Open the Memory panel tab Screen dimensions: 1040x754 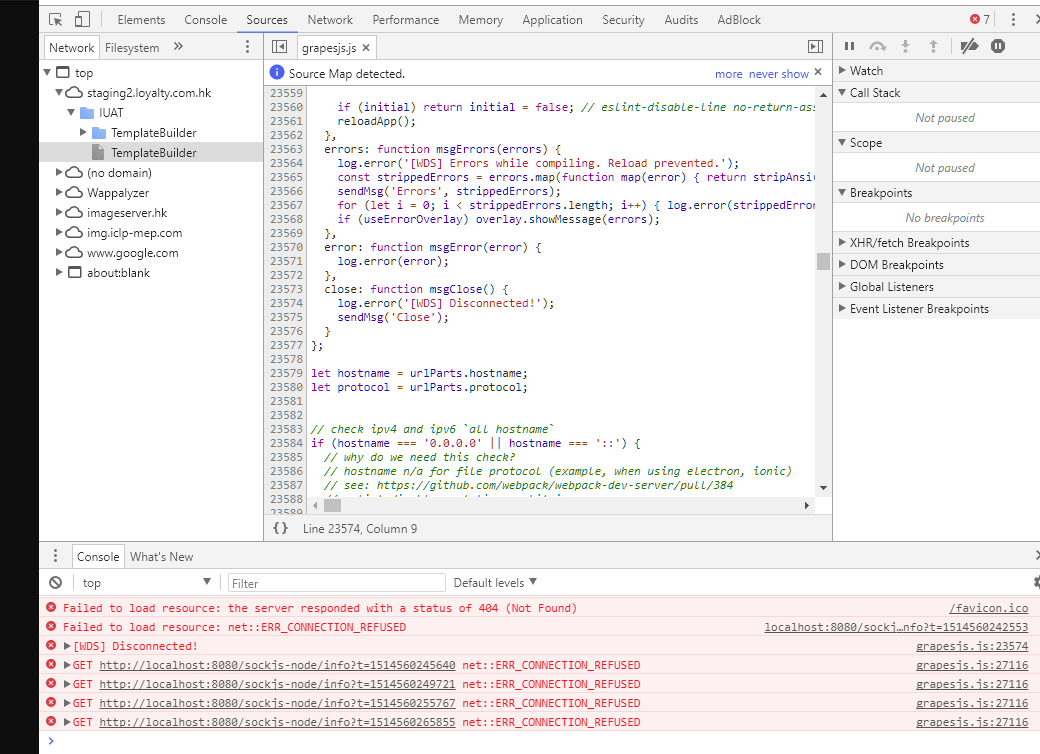click(x=480, y=20)
